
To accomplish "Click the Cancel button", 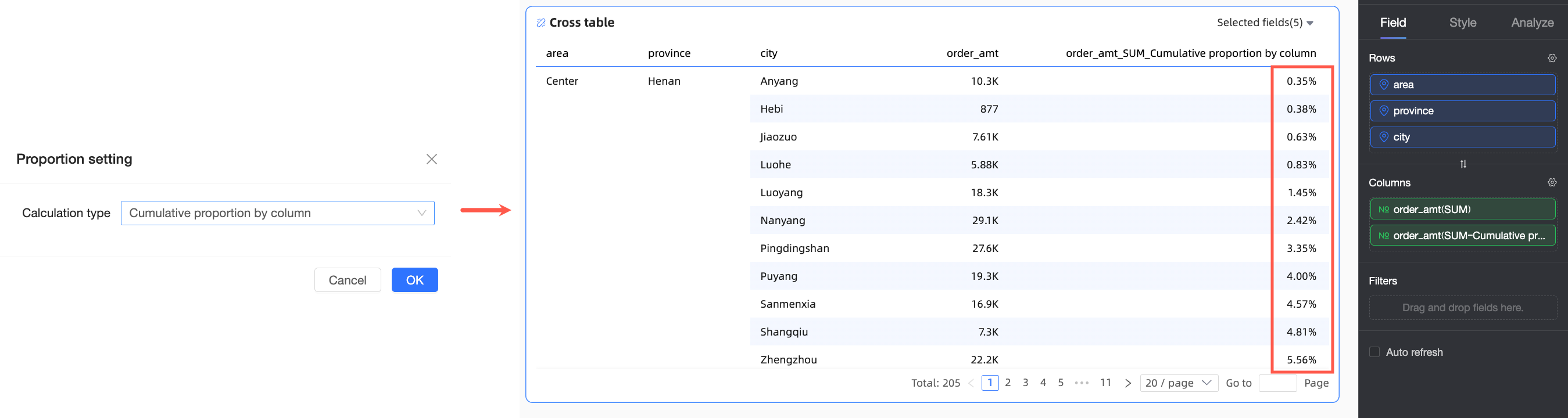I will [347, 280].
